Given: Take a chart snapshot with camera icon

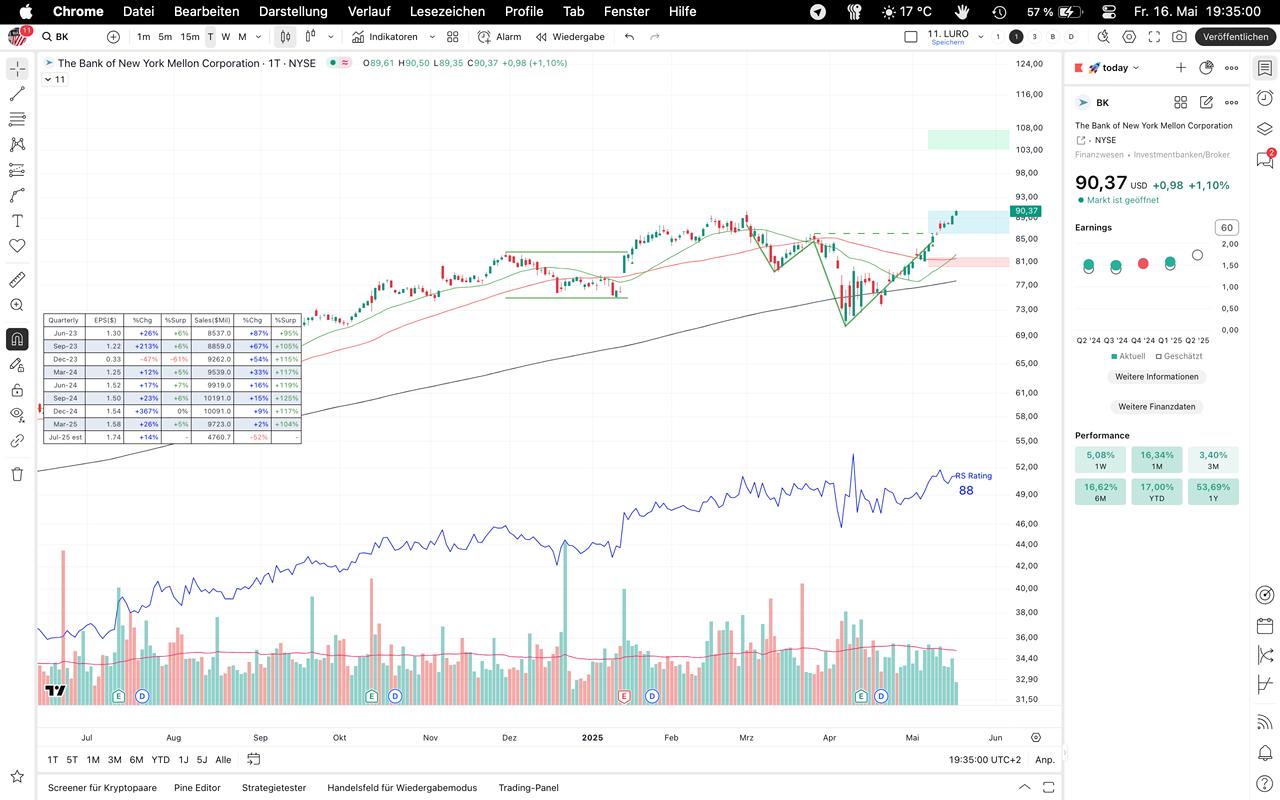Looking at the screenshot, I should click(x=1179, y=37).
